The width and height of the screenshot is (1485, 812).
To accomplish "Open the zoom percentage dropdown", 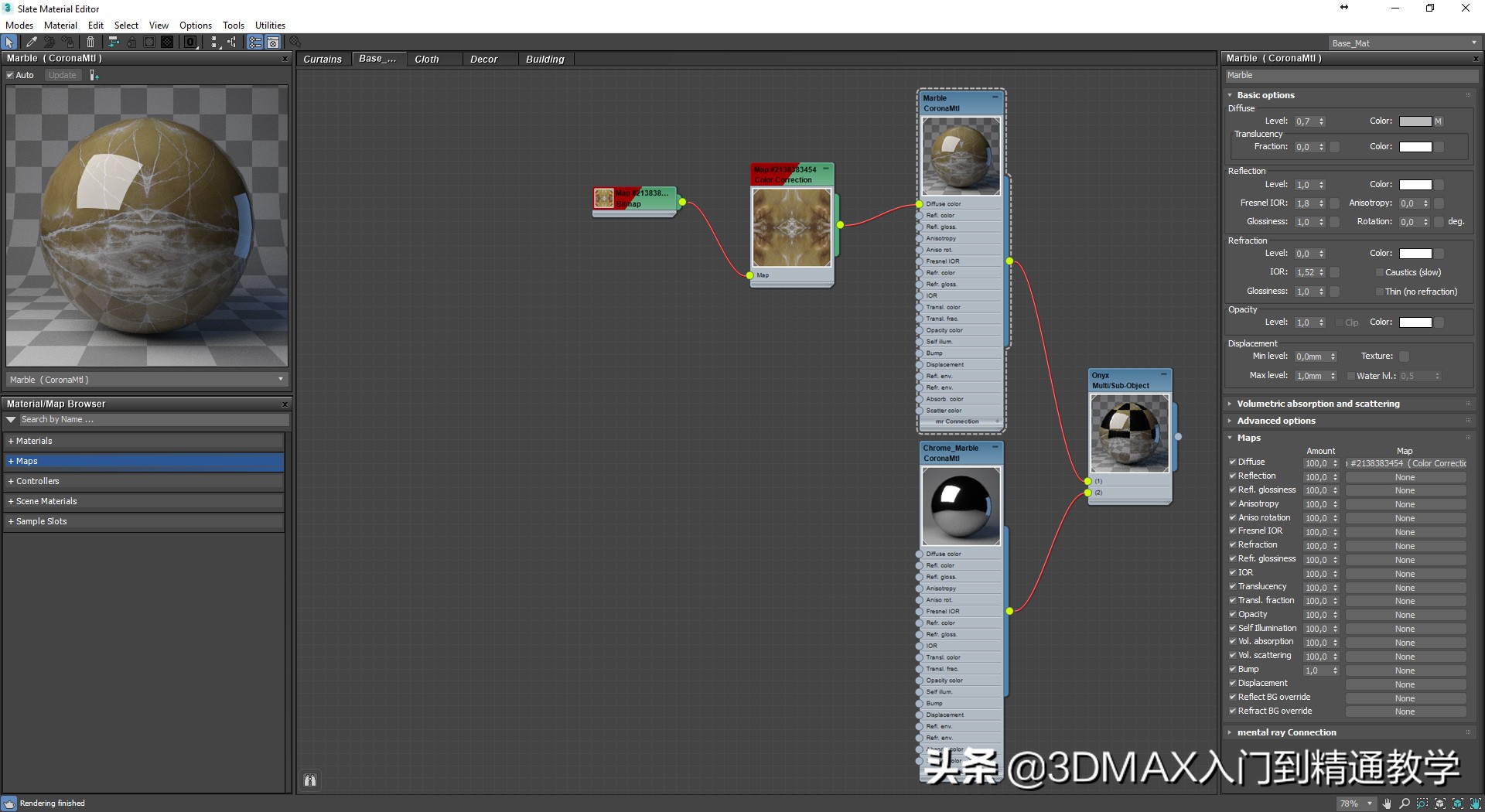I will tap(1370, 803).
